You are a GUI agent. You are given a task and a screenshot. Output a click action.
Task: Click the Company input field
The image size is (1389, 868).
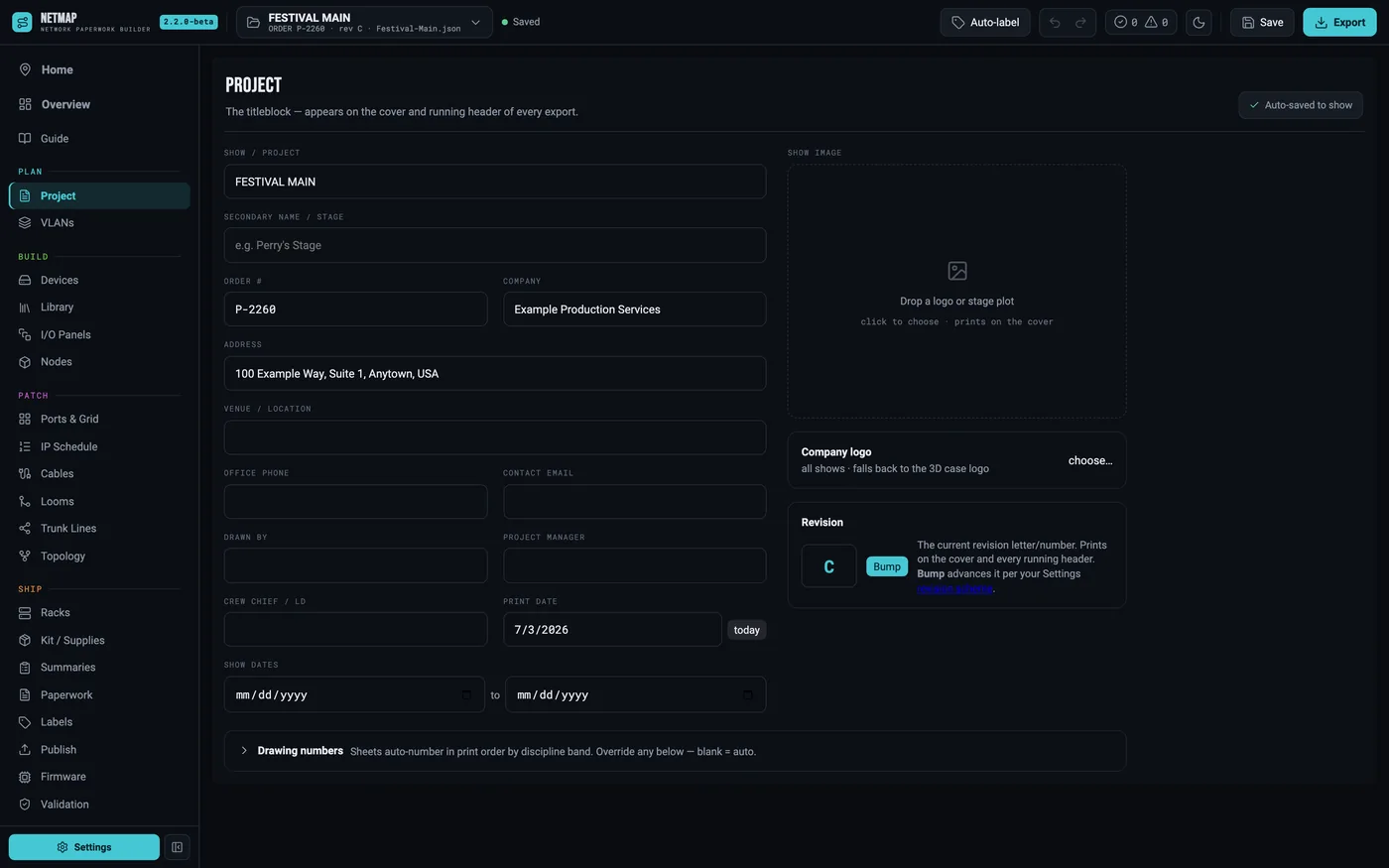635,310
